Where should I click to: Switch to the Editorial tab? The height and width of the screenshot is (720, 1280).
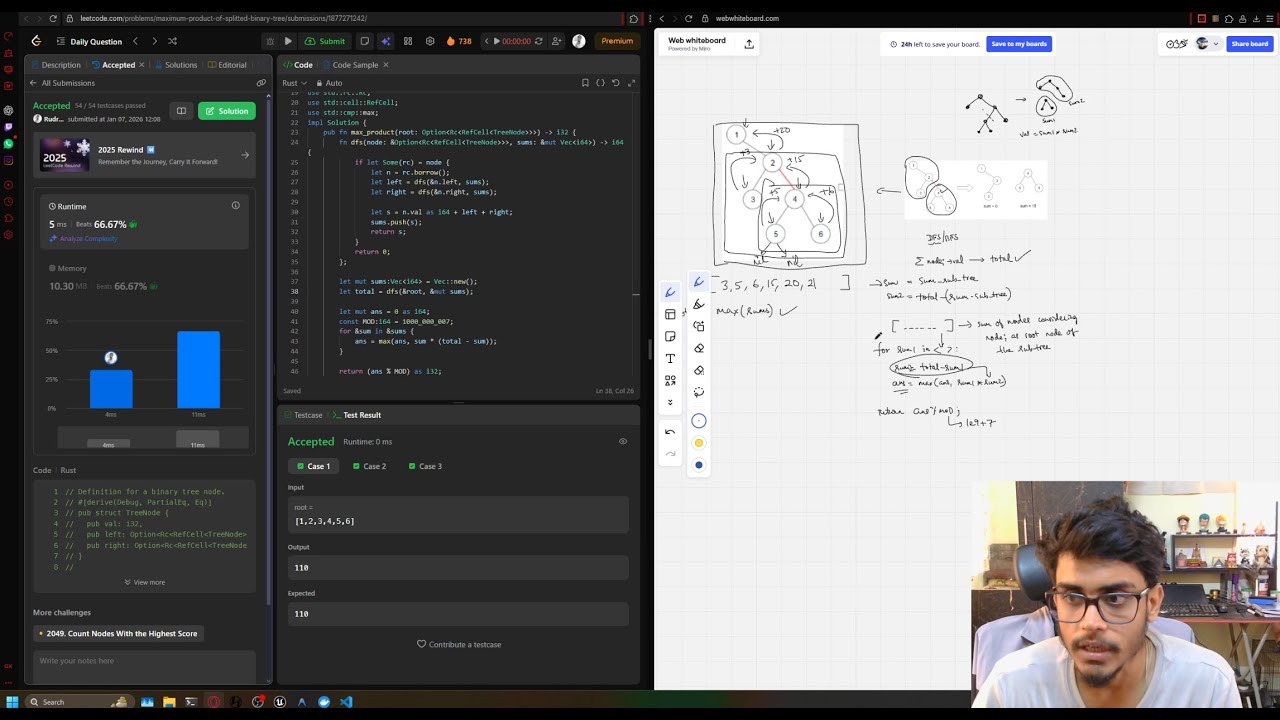(226, 65)
